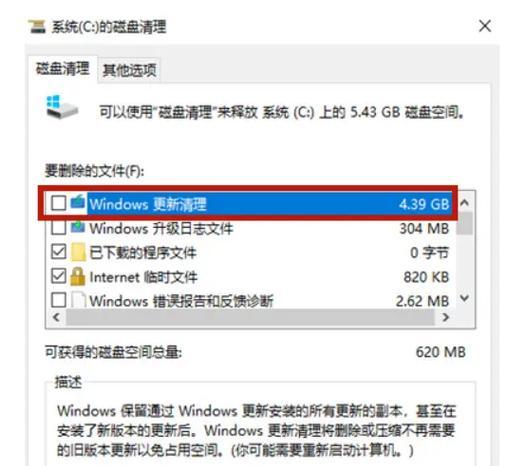The width and height of the screenshot is (527, 466).
Task: Click the file list scroll down arrow
Action: pos(465,298)
